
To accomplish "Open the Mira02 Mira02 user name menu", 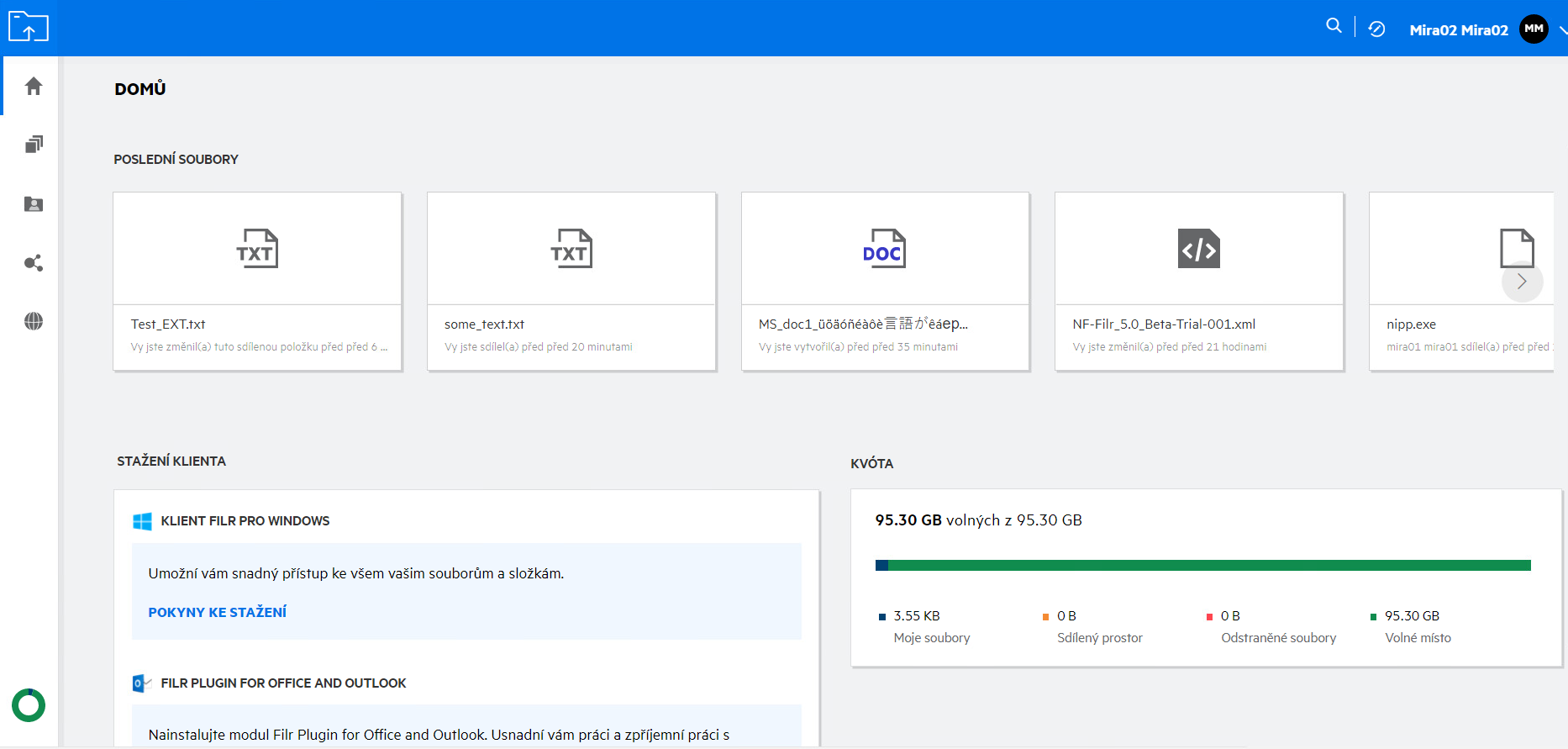I will click(1458, 30).
